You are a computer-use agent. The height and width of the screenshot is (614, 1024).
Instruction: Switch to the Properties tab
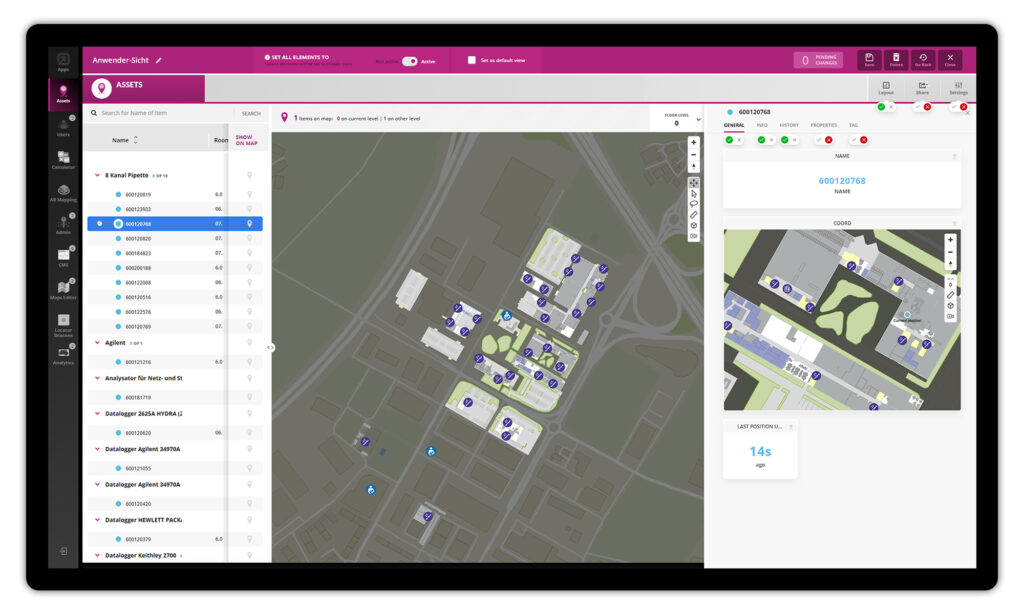(x=823, y=125)
